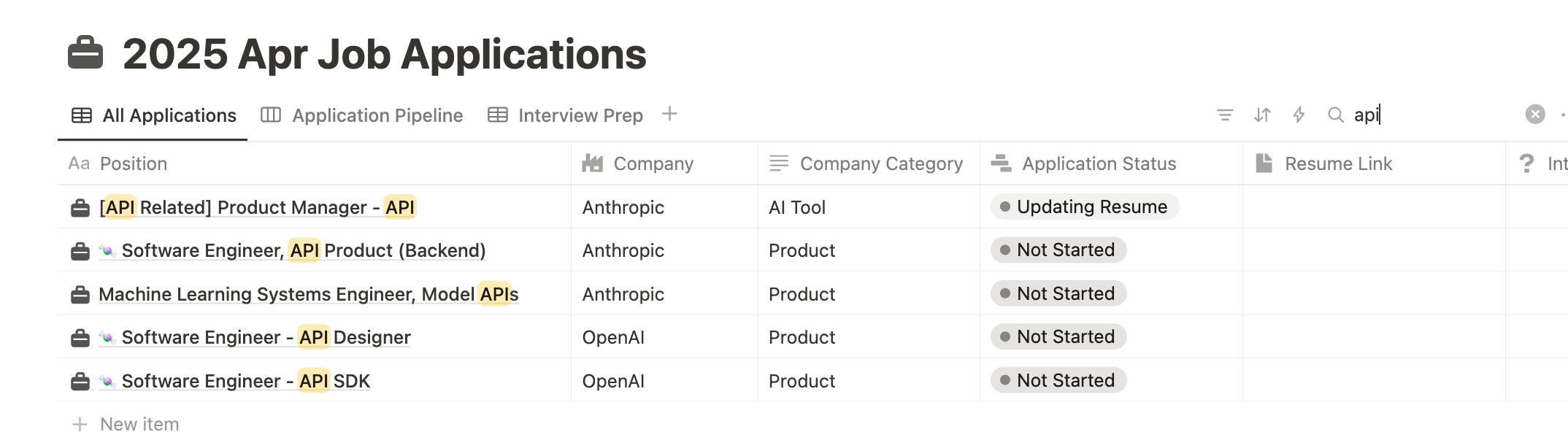Click the search magnifier icon

[x=1335, y=115]
